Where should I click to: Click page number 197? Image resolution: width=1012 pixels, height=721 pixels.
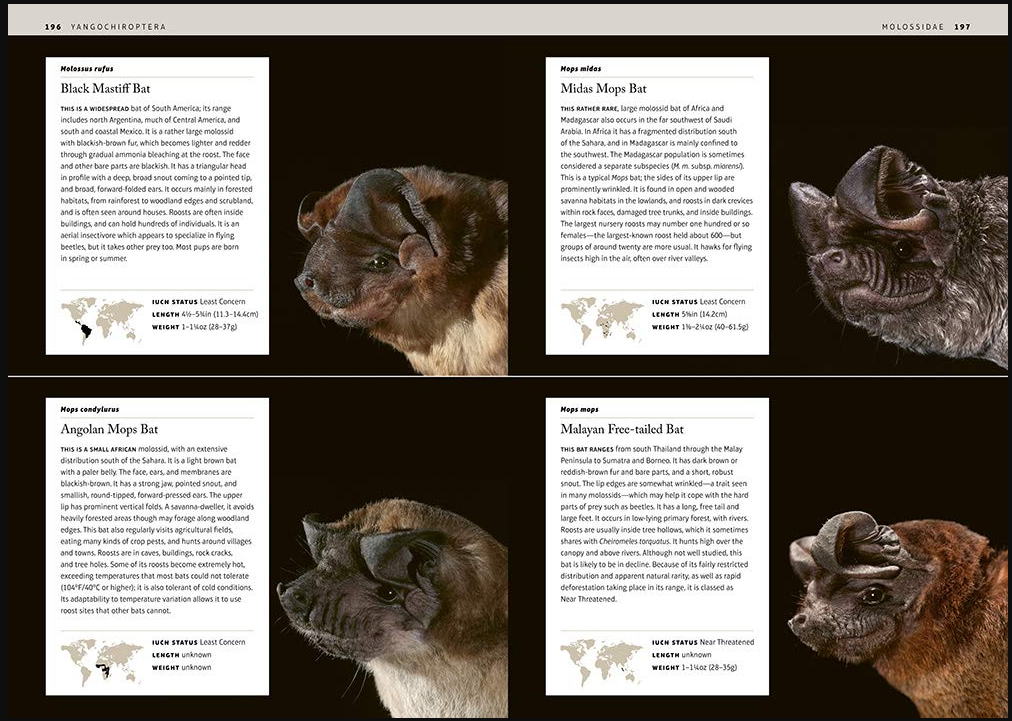(962, 27)
